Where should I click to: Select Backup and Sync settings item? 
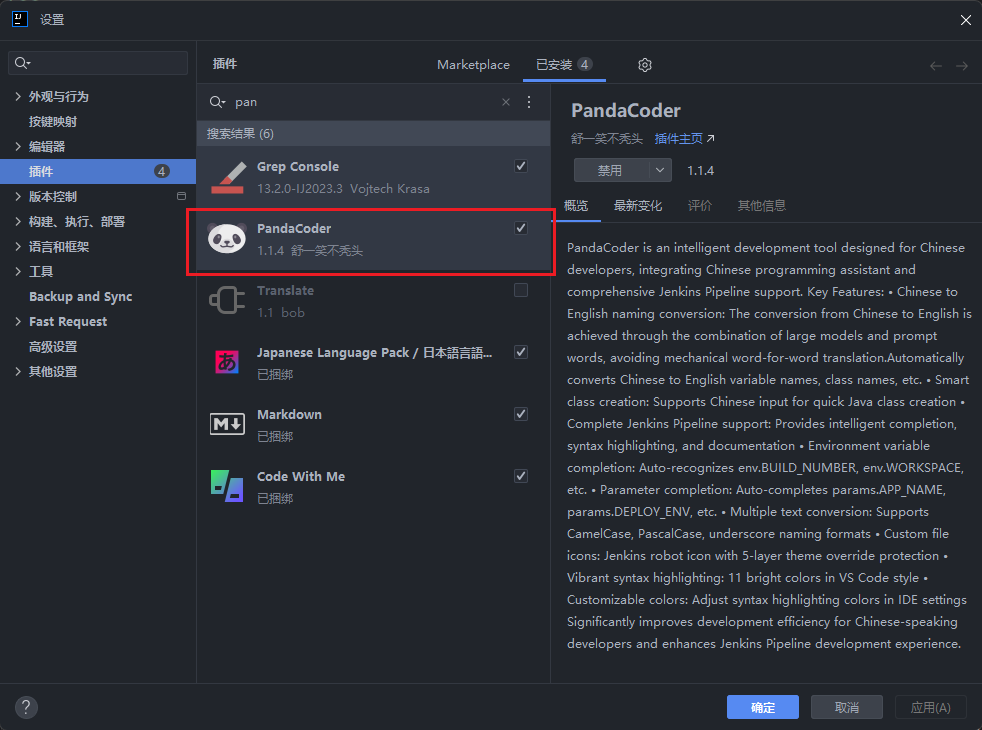click(81, 297)
